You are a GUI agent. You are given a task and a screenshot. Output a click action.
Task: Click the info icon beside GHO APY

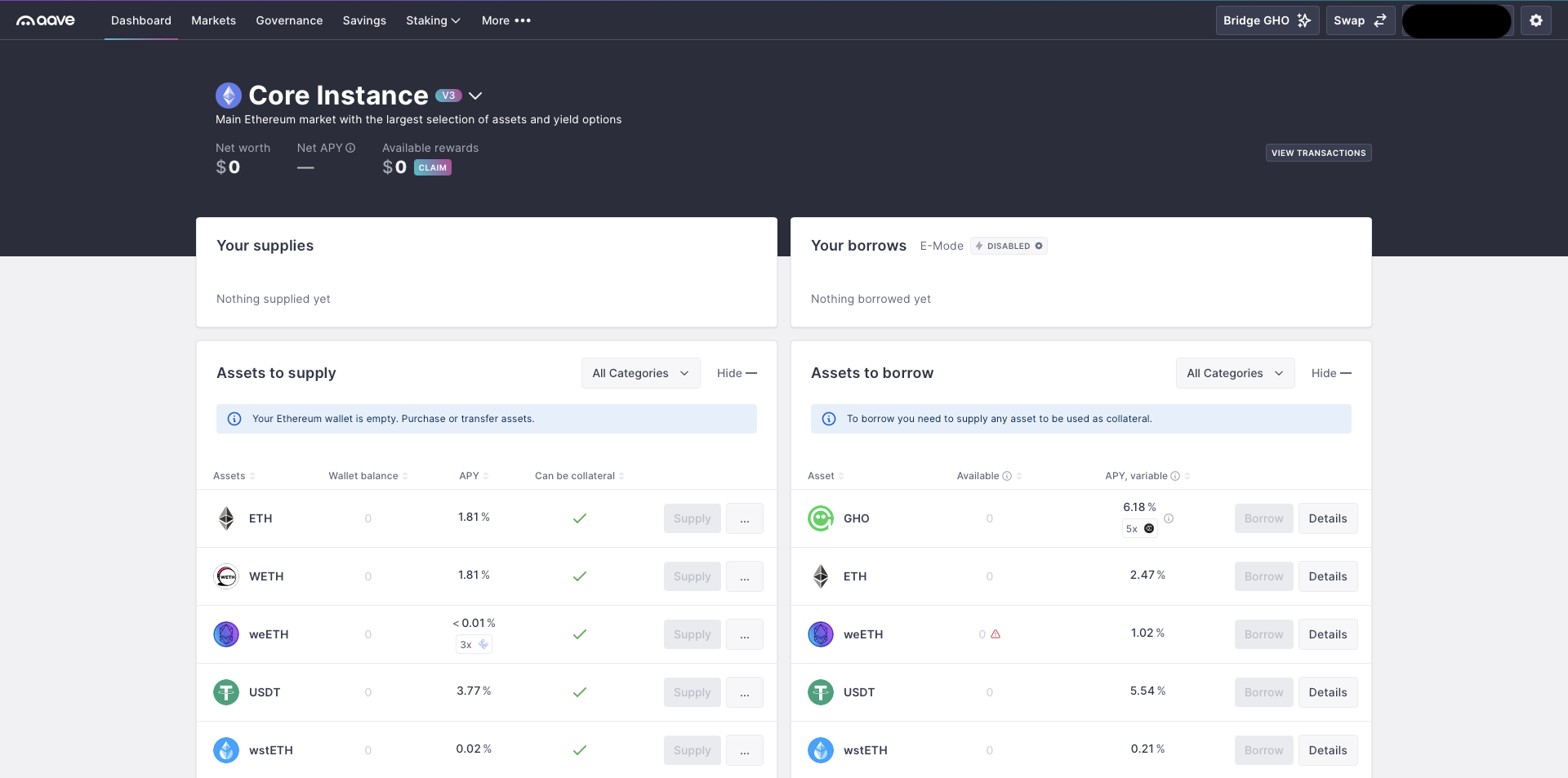pos(1169,518)
